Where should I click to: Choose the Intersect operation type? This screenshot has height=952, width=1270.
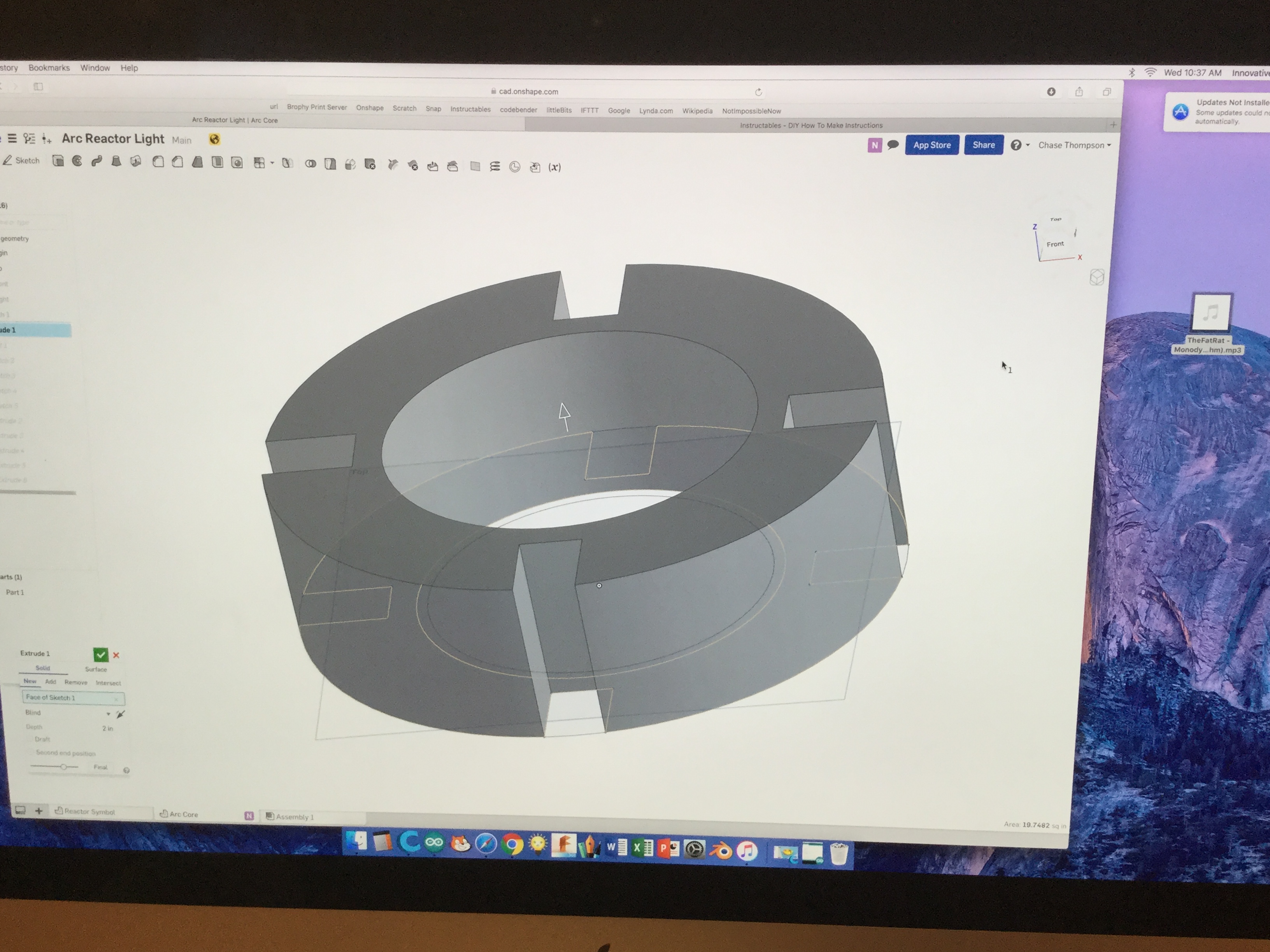point(108,683)
